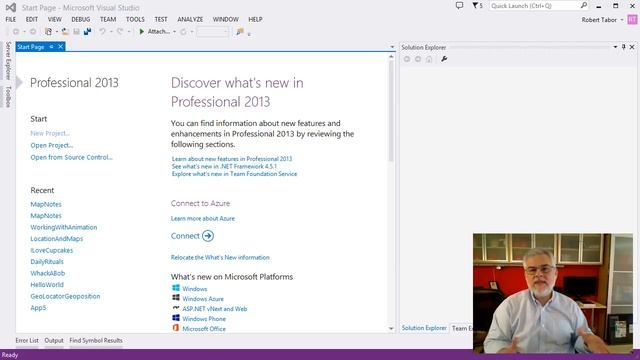This screenshot has width=640, height=360.
Task: Open the TOOLS menu
Action: pos(135,19)
